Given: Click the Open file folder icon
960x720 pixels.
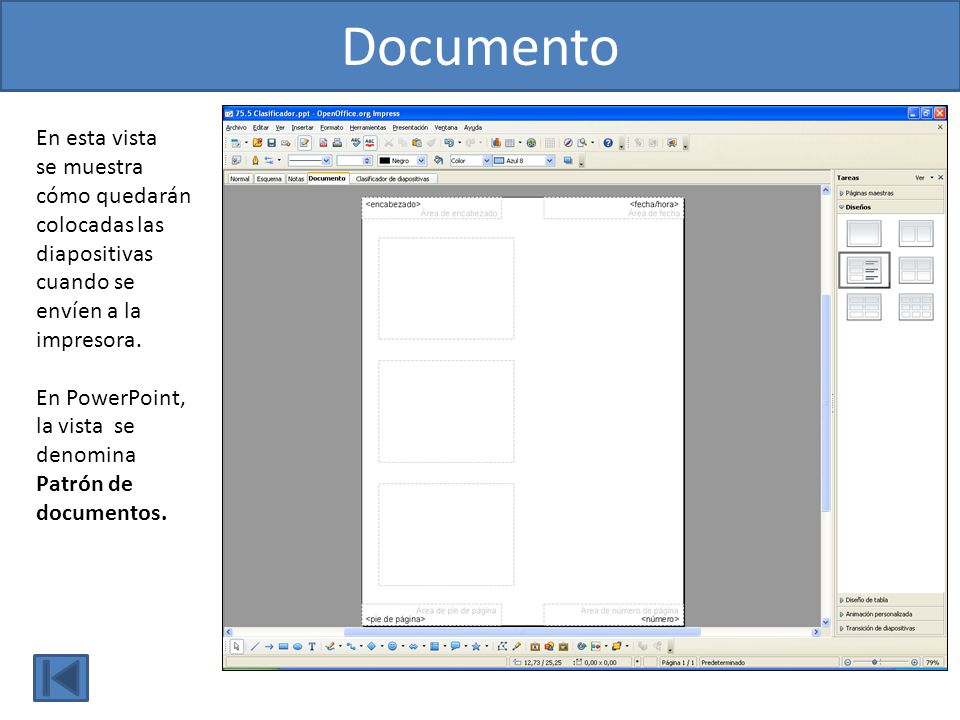Looking at the screenshot, I should tap(257, 143).
